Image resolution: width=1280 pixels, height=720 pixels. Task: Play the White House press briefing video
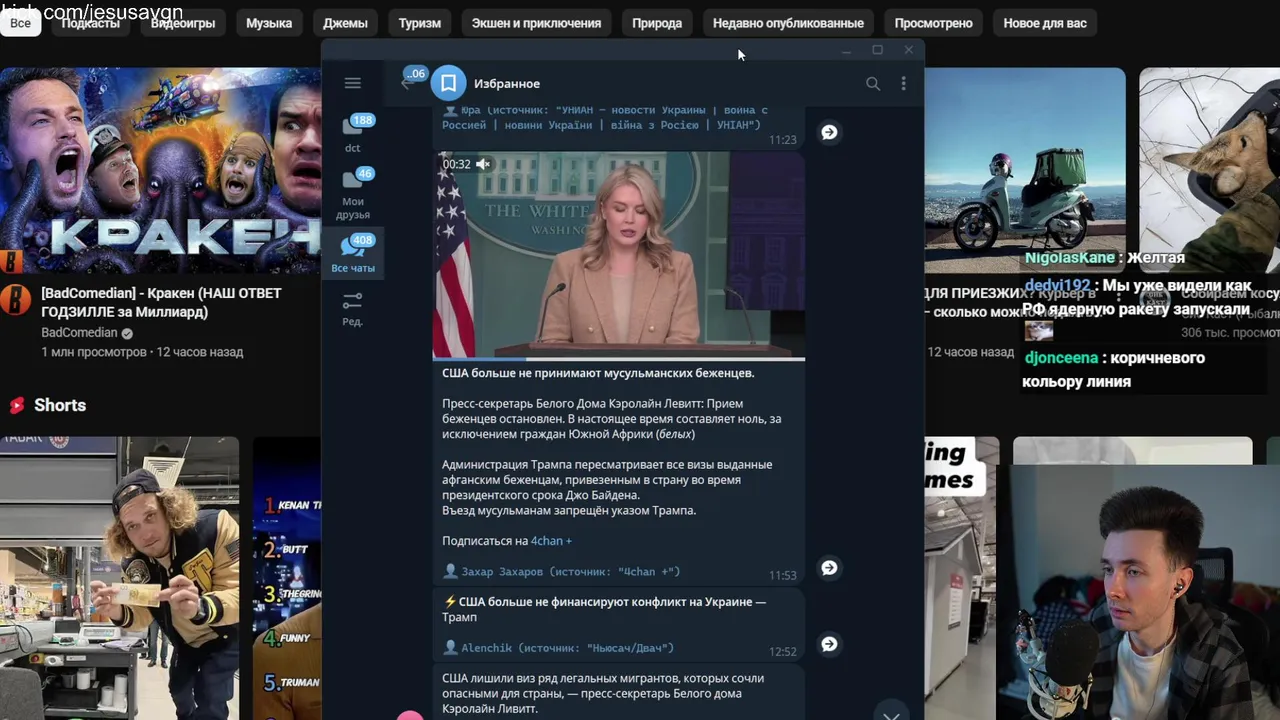tap(618, 255)
